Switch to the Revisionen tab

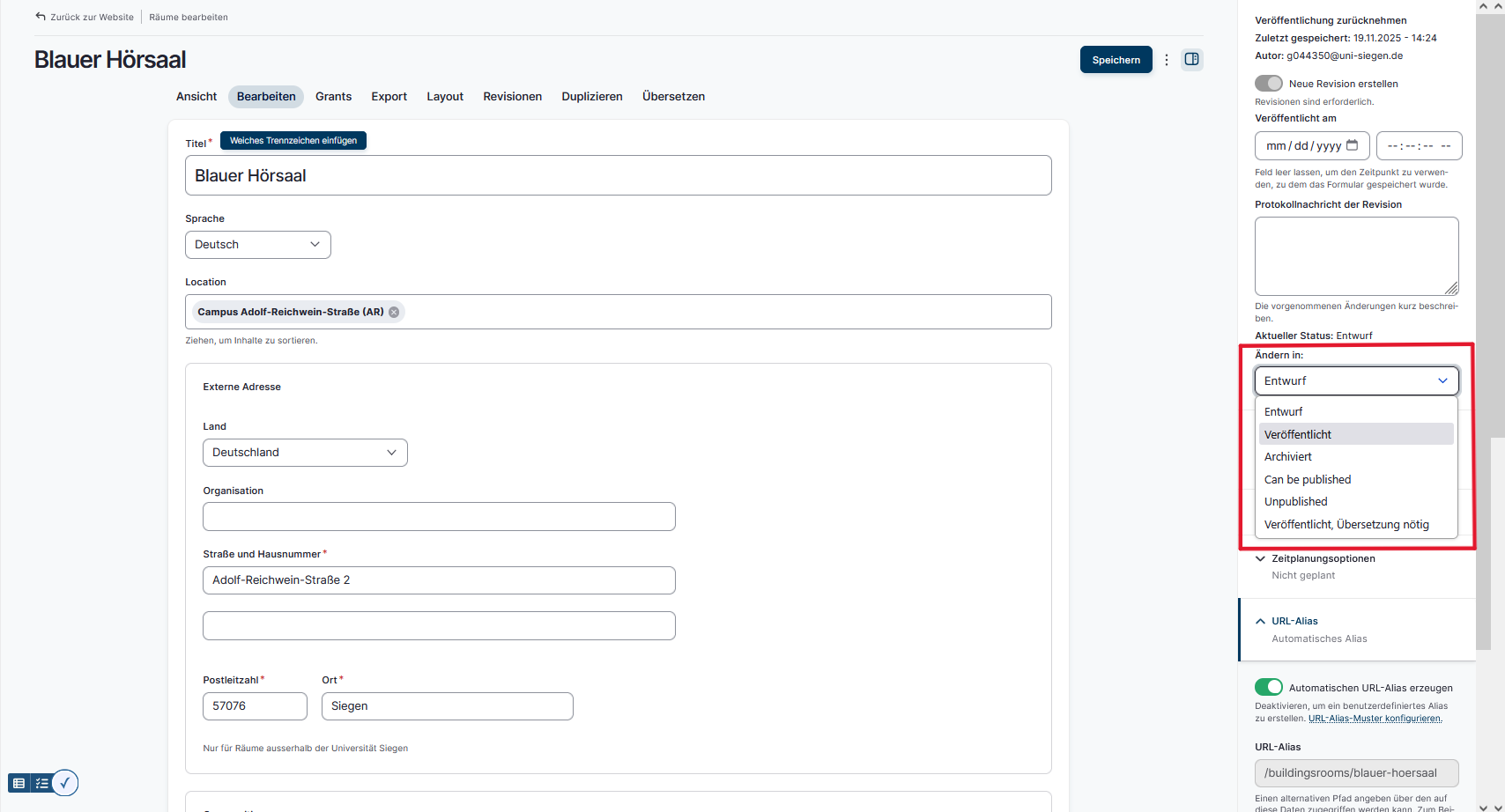tap(512, 96)
